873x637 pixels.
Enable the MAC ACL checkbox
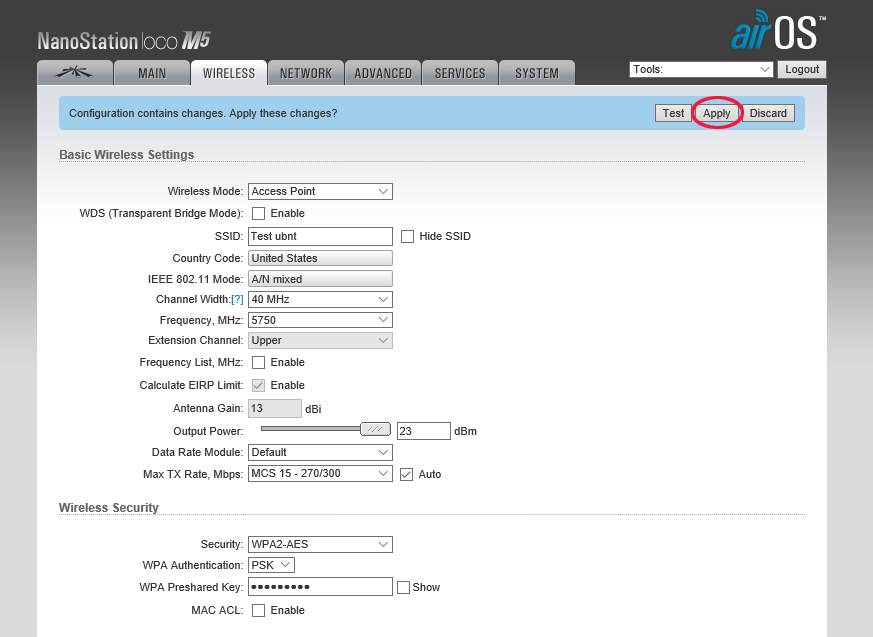tap(258, 611)
